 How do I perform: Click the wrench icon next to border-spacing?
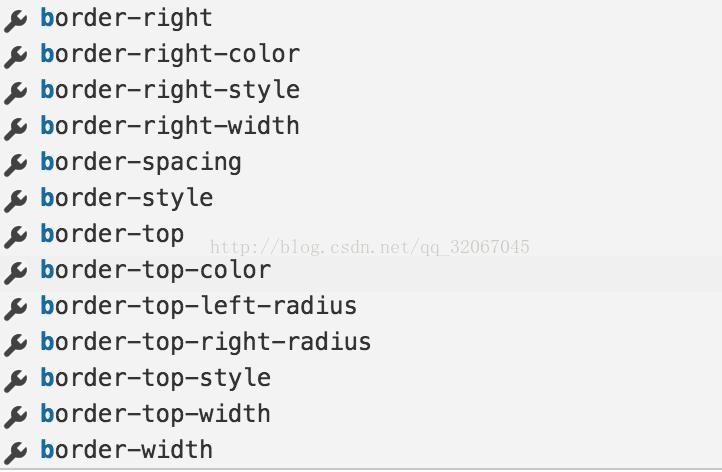[16, 165]
